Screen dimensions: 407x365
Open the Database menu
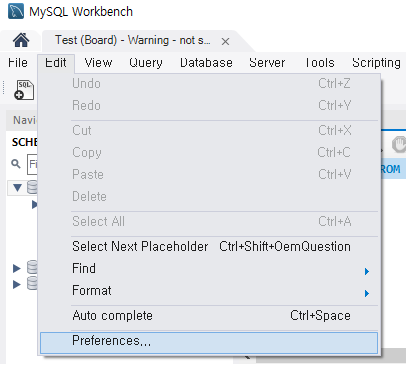(206, 63)
